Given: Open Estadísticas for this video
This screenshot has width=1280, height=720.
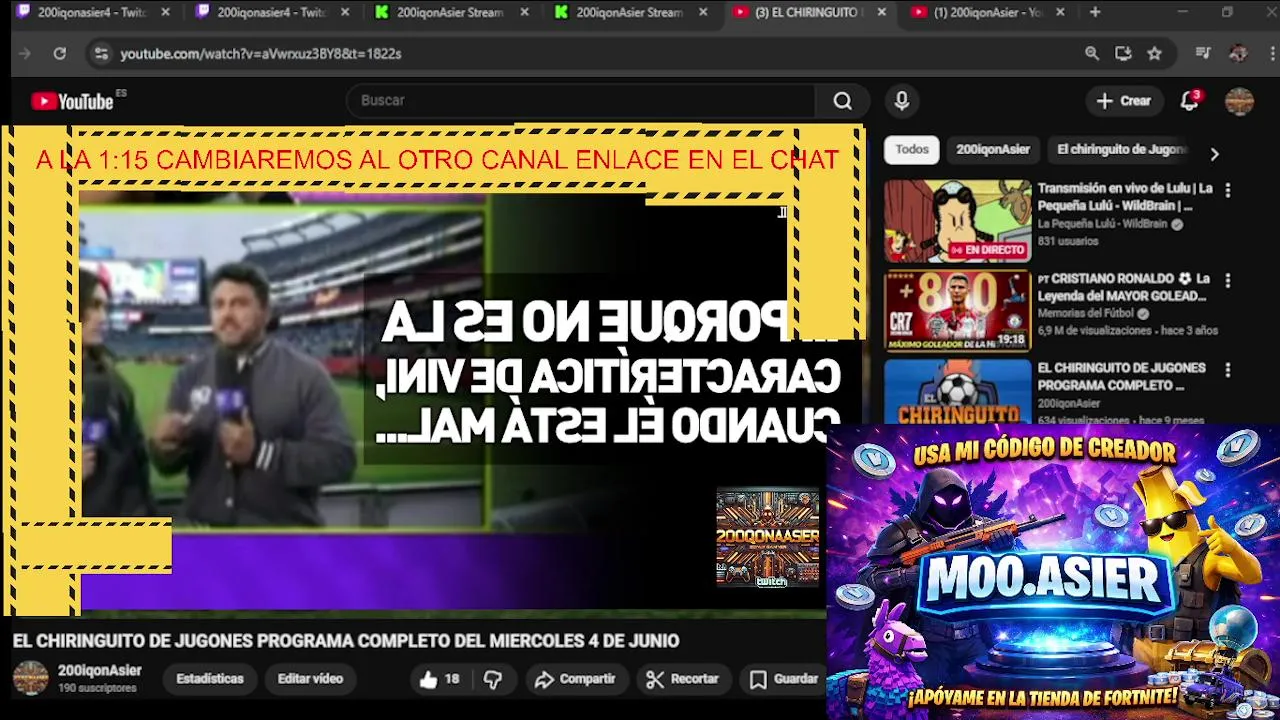Looking at the screenshot, I should (210, 679).
